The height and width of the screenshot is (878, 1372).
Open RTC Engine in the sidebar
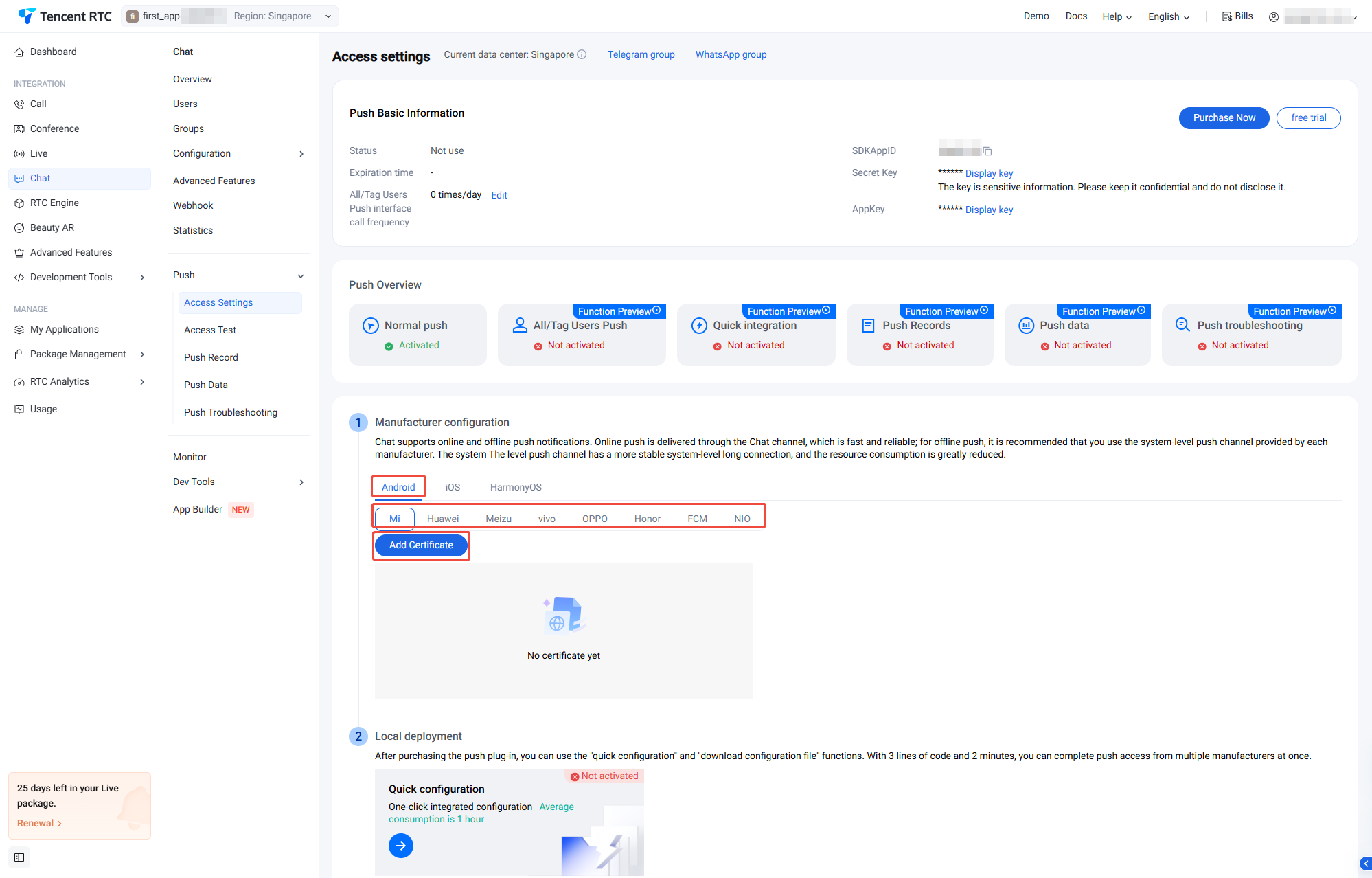coord(54,203)
